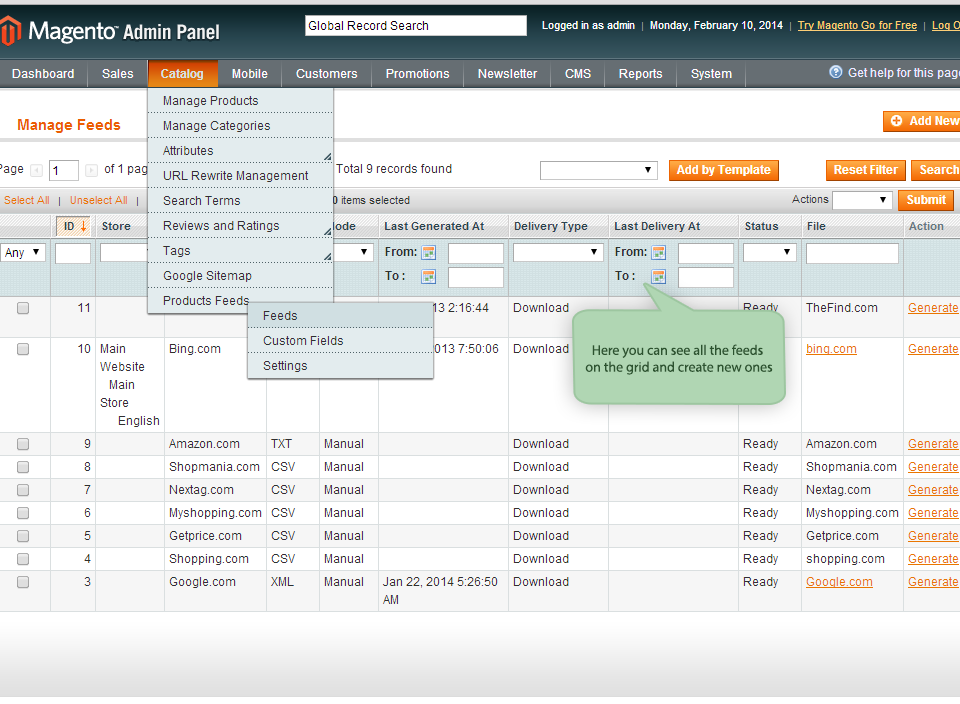Viewport: 960px width, 704px height.
Task: Open the System menu
Action: (711, 73)
